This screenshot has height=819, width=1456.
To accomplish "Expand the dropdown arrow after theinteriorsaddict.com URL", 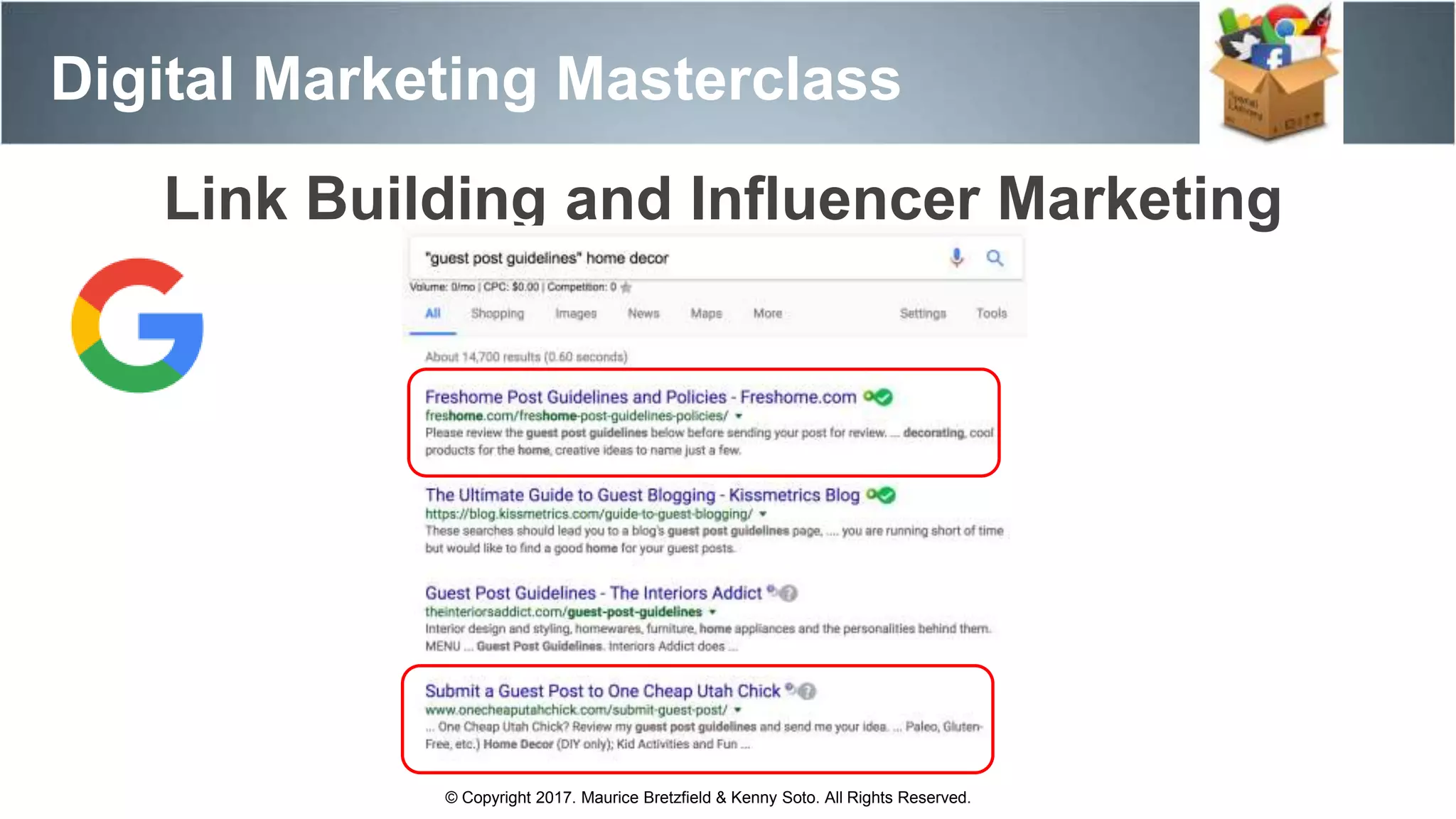I will (x=712, y=612).
